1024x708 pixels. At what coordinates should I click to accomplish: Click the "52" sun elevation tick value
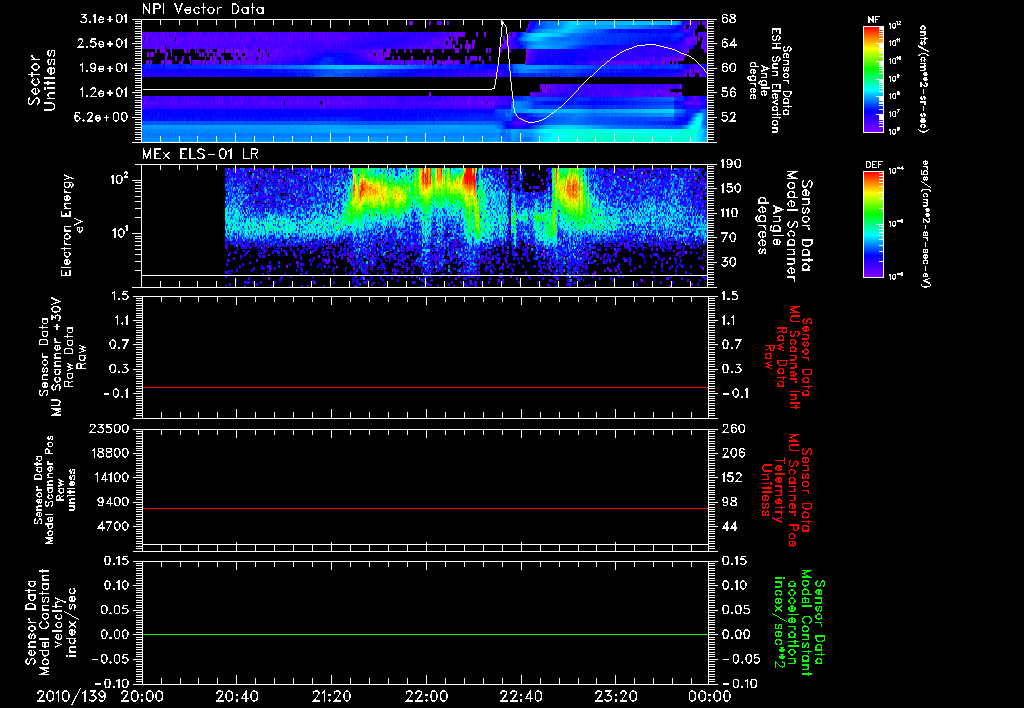coord(729,118)
